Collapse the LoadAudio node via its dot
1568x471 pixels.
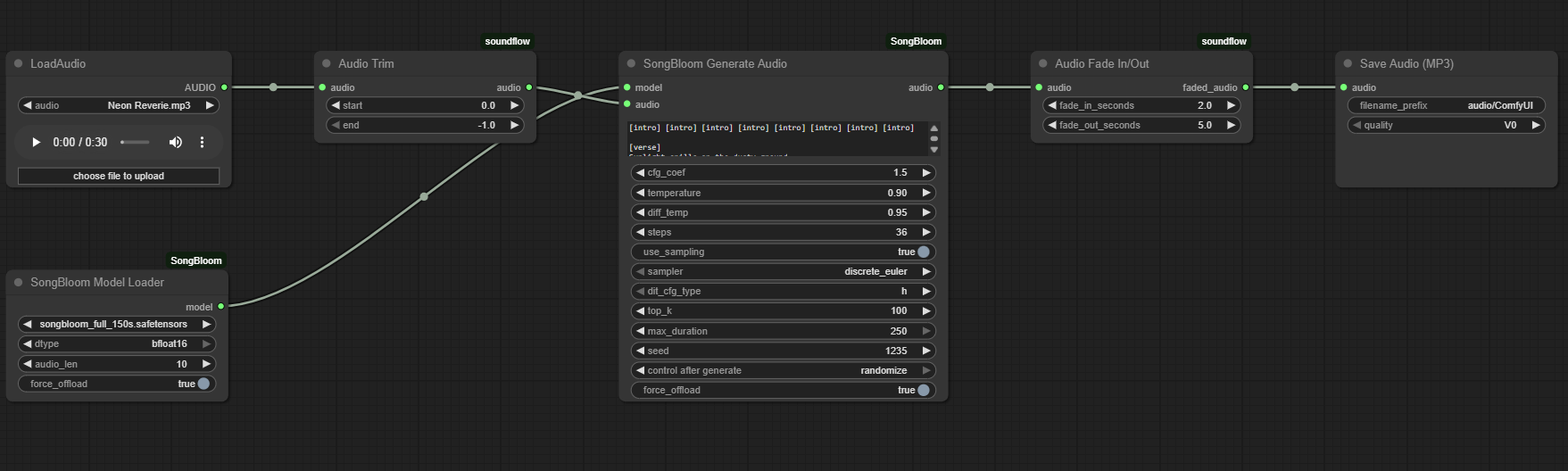pos(18,63)
